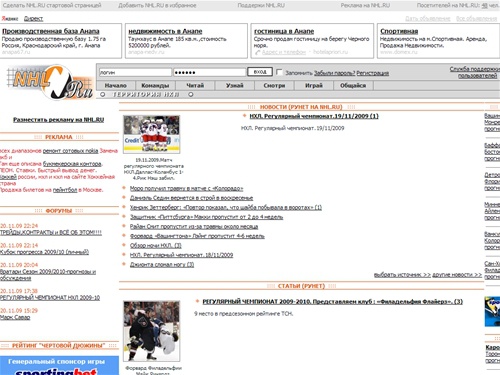This screenshot has height=375, width=500.
Task: Click Сделать NHL.RU стартовой страницей
Action: [x=52, y=5]
